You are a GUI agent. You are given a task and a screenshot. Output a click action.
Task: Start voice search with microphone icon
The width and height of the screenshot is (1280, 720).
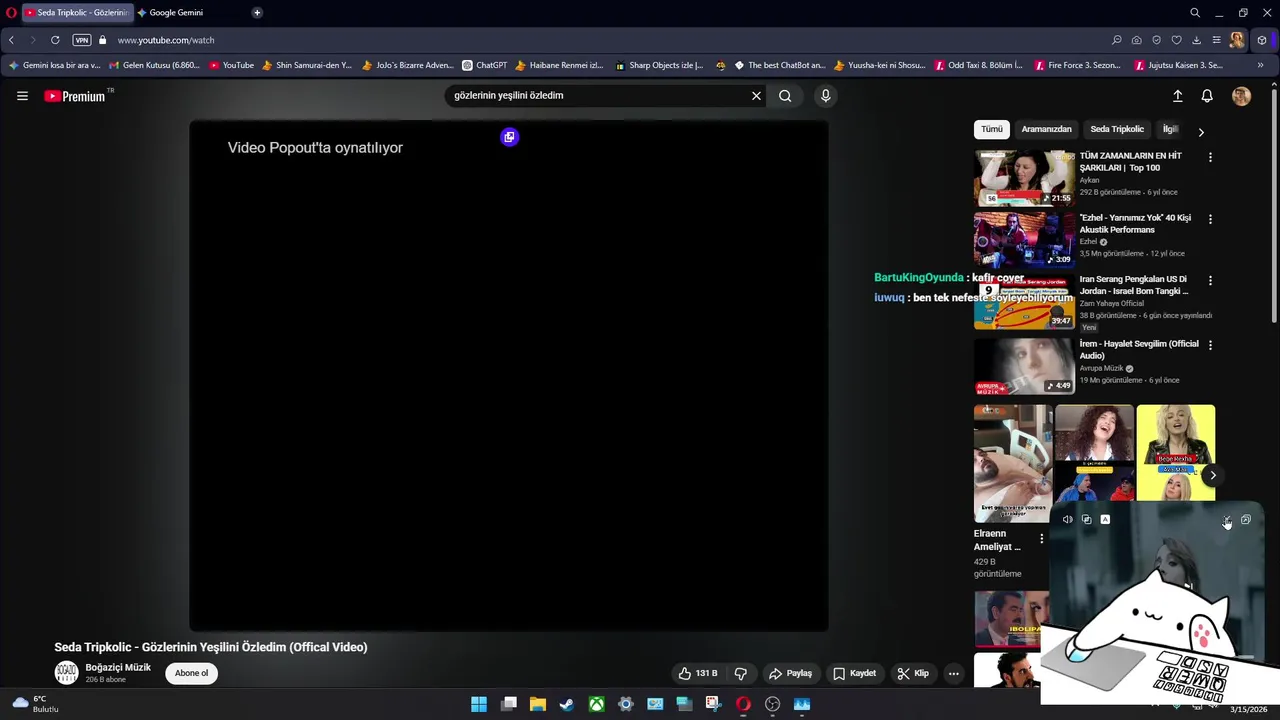pos(825,96)
